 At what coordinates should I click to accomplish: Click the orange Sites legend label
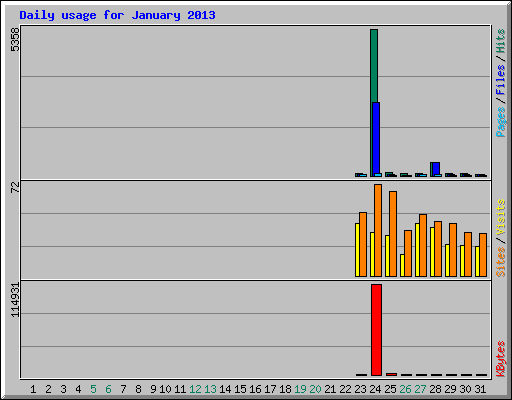point(501,262)
